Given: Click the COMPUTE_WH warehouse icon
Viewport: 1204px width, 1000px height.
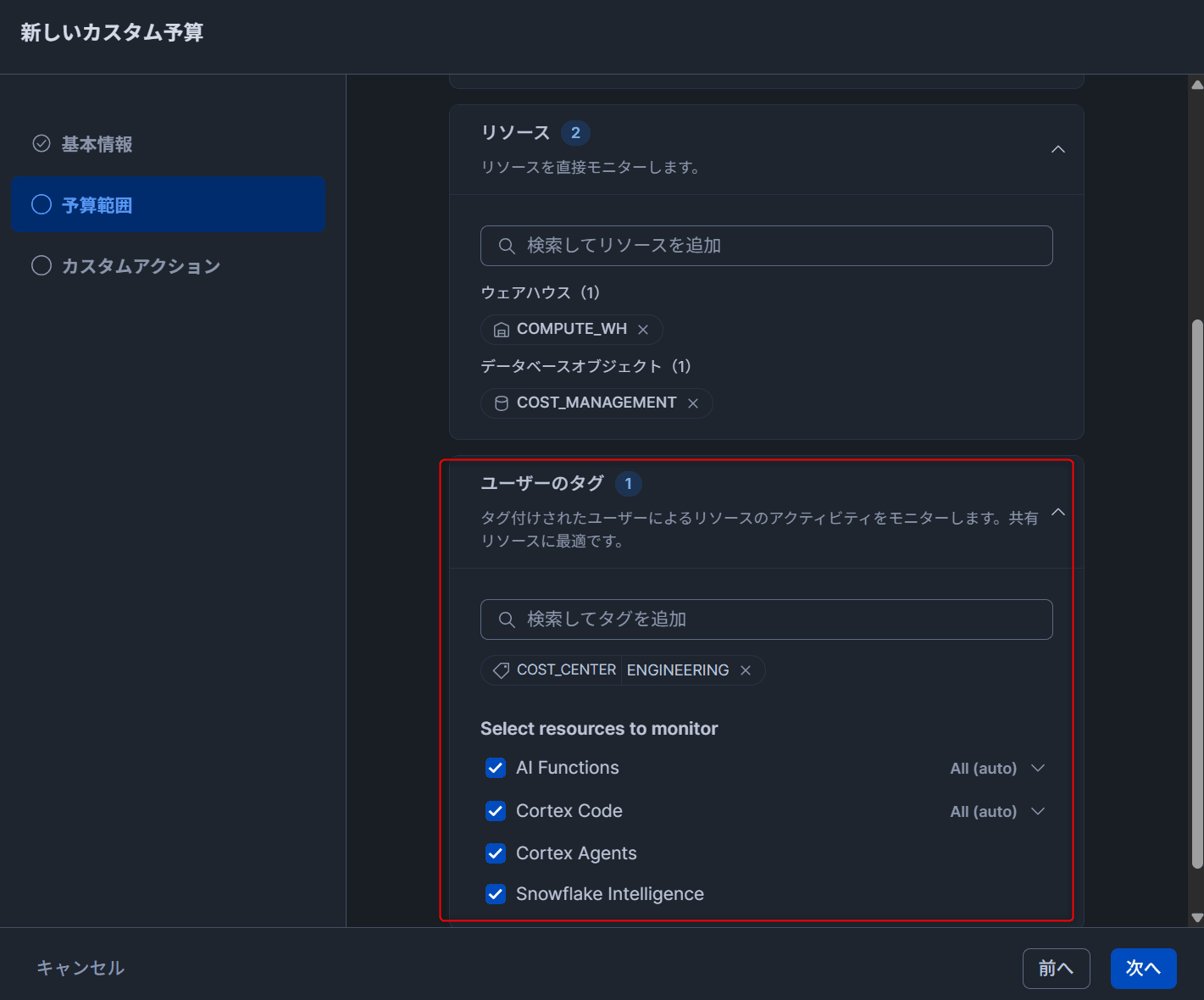Looking at the screenshot, I should coord(502,330).
